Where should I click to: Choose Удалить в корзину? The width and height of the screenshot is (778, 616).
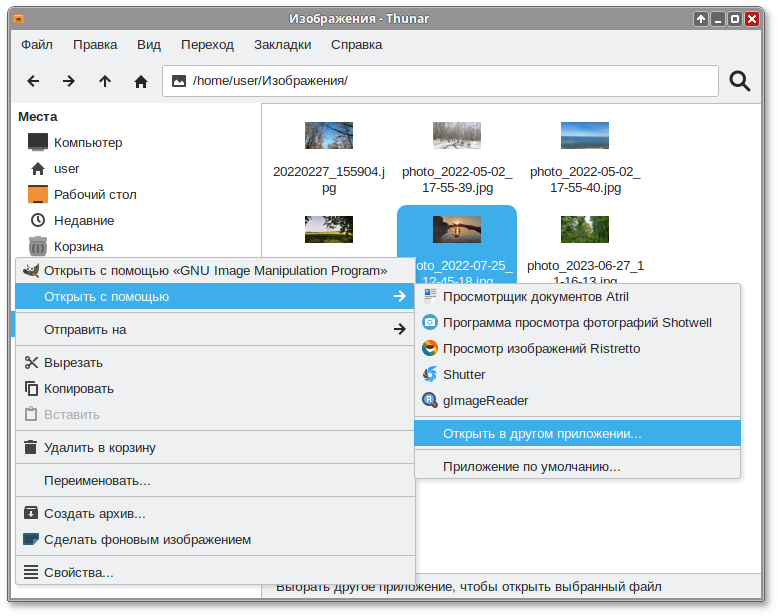(215, 447)
